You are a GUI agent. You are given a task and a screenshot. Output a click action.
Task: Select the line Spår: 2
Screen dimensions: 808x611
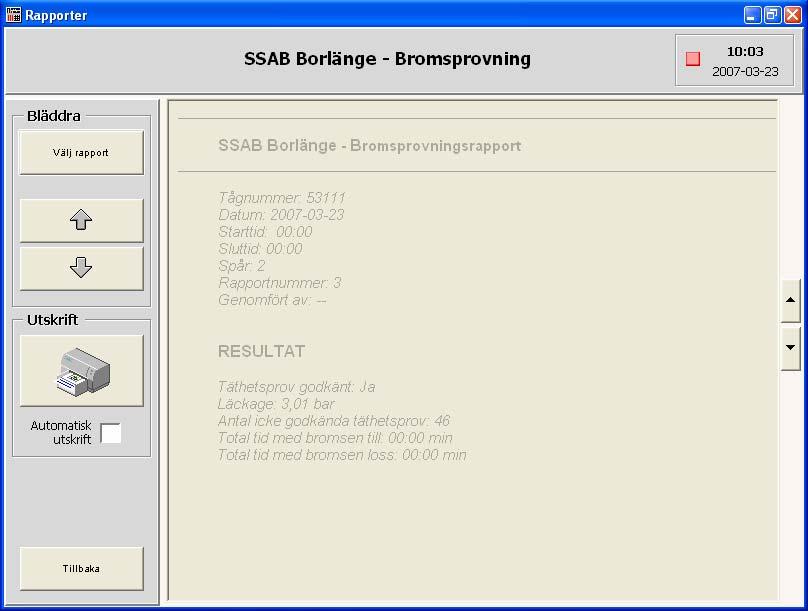pyautogui.click(x=241, y=266)
